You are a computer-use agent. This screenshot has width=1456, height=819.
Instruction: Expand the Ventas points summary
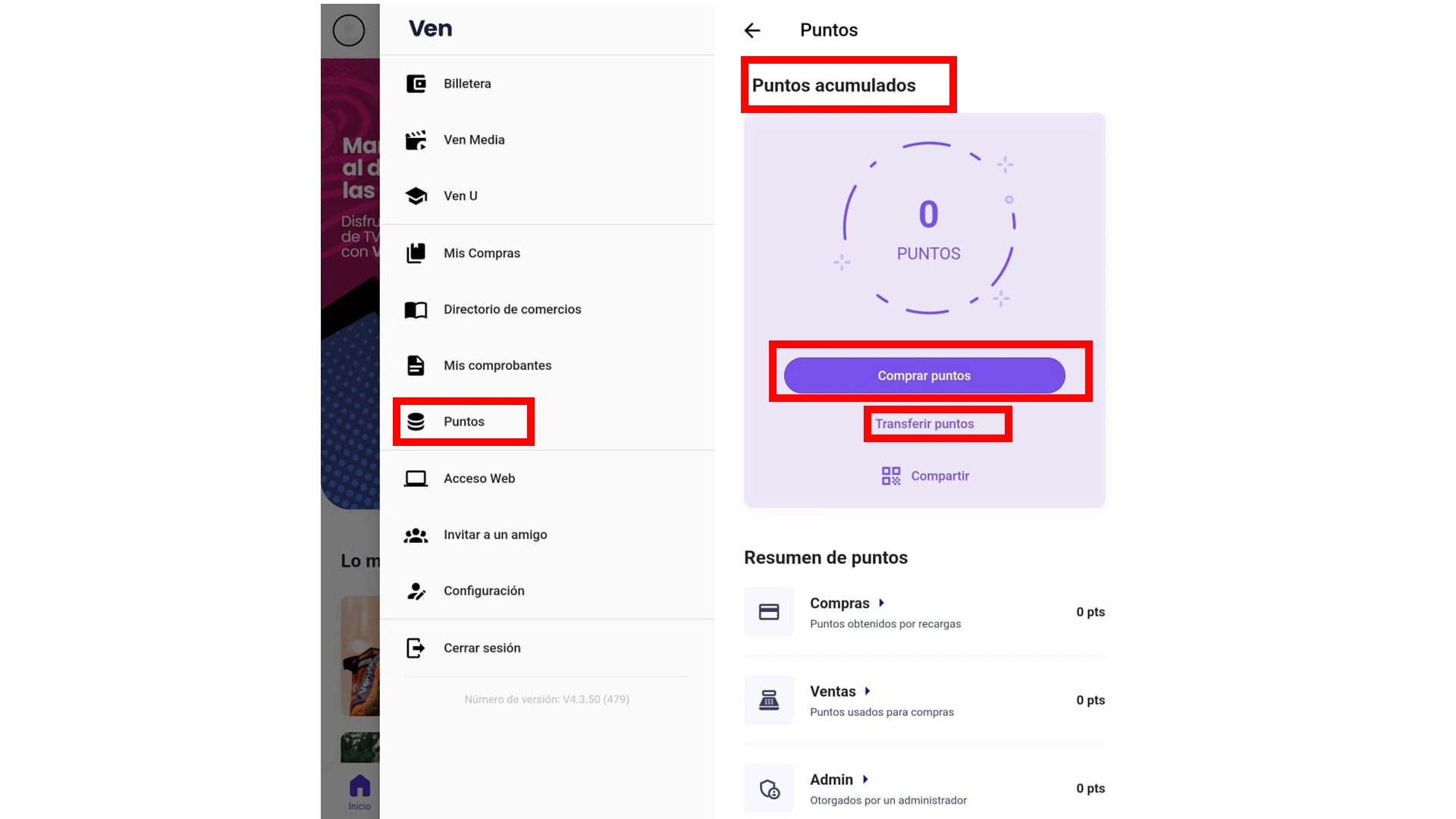coord(867,691)
